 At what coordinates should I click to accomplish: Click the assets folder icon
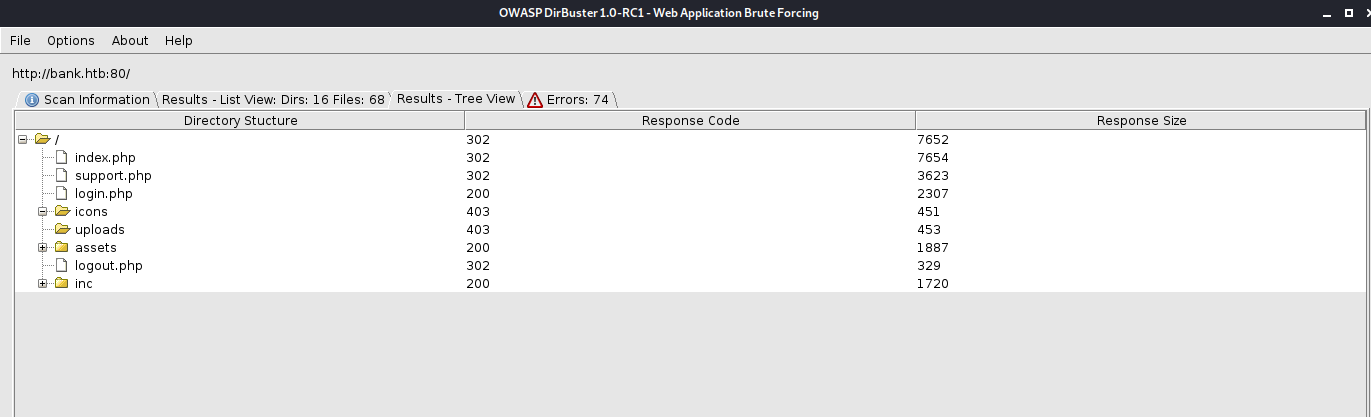(61, 248)
